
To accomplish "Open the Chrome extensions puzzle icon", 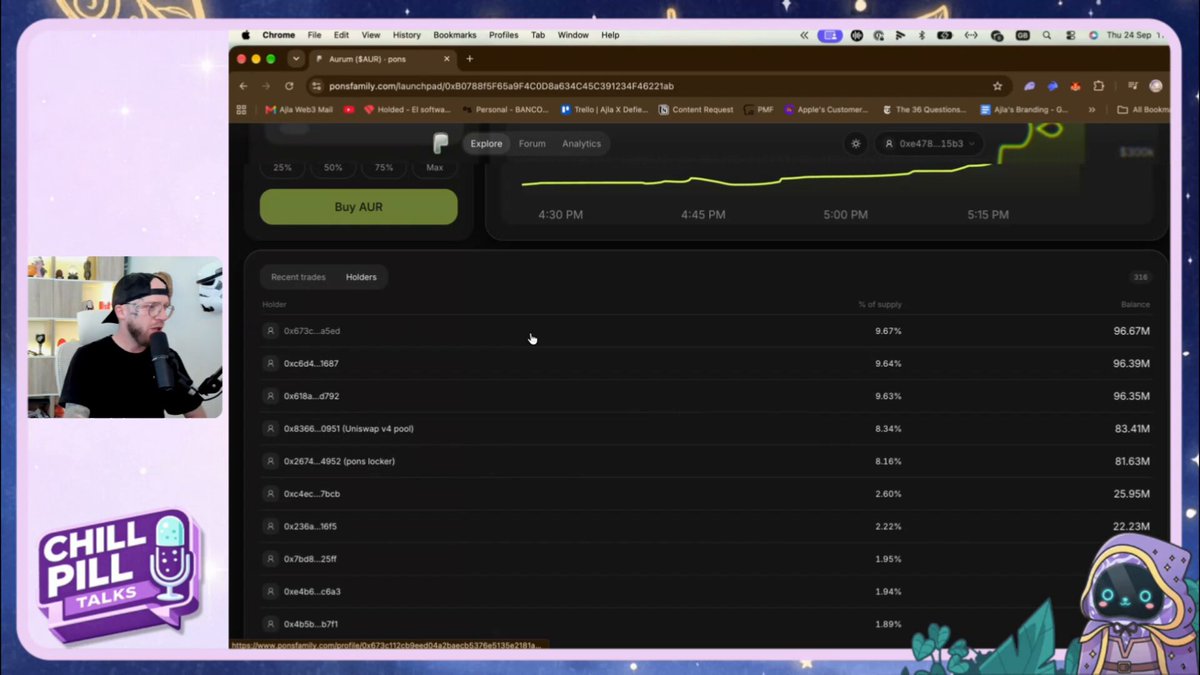I will point(1099,86).
